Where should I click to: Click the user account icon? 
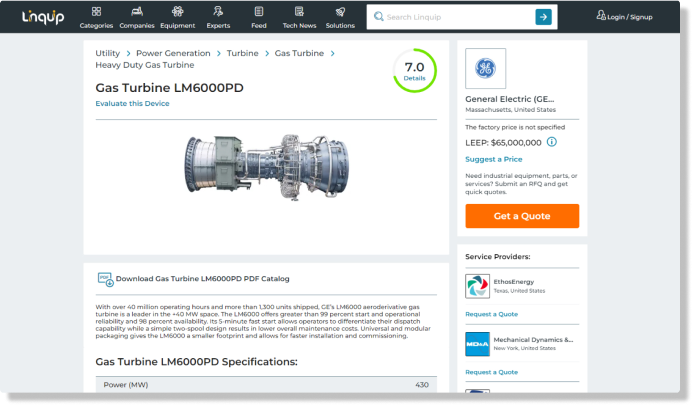(601, 15)
